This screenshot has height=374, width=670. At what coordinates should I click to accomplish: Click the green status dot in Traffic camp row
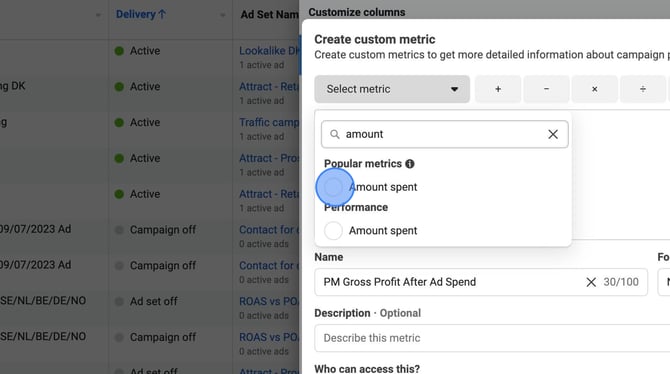click(119, 123)
